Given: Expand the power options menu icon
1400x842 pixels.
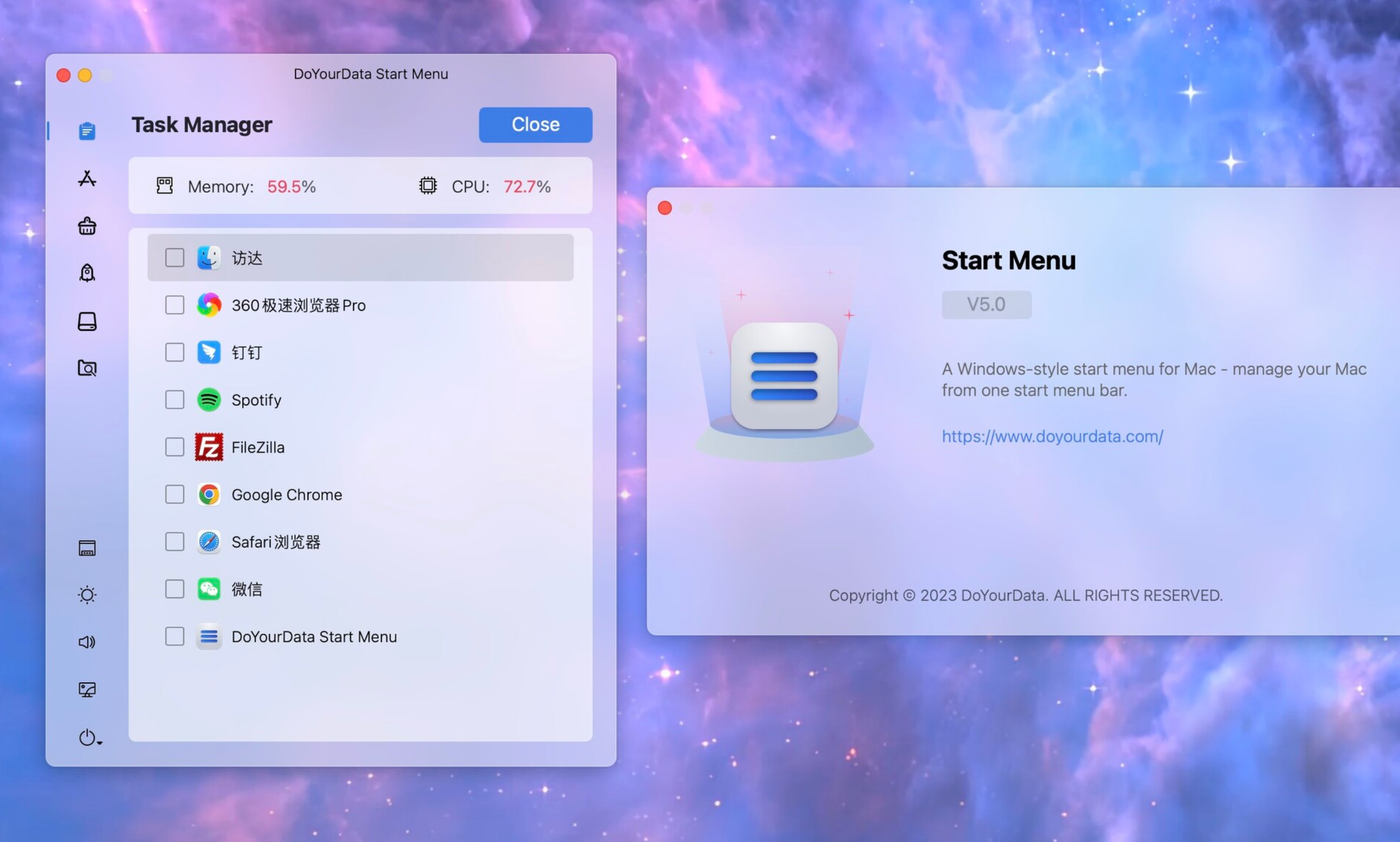Looking at the screenshot, I should [89, 737].
